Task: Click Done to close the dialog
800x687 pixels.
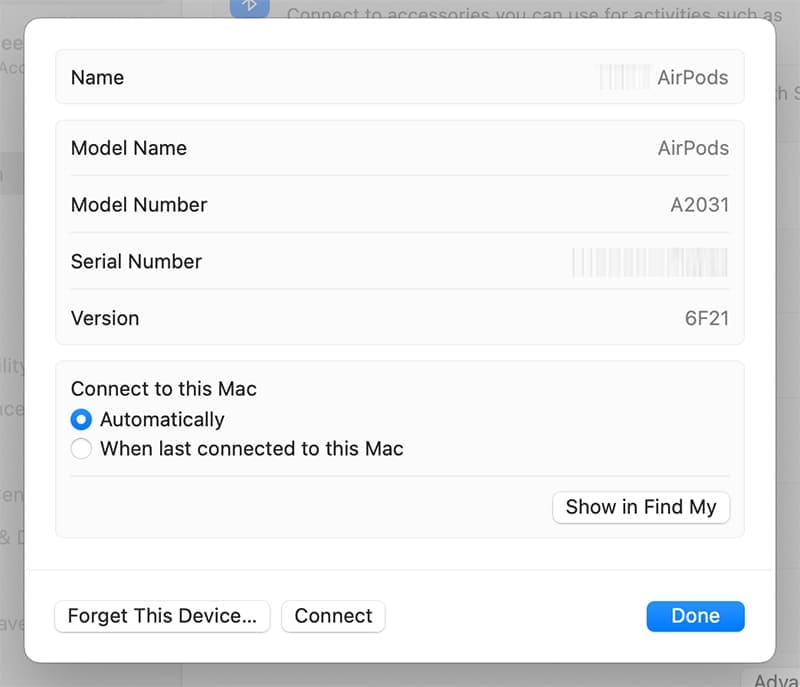Action: 695,616
